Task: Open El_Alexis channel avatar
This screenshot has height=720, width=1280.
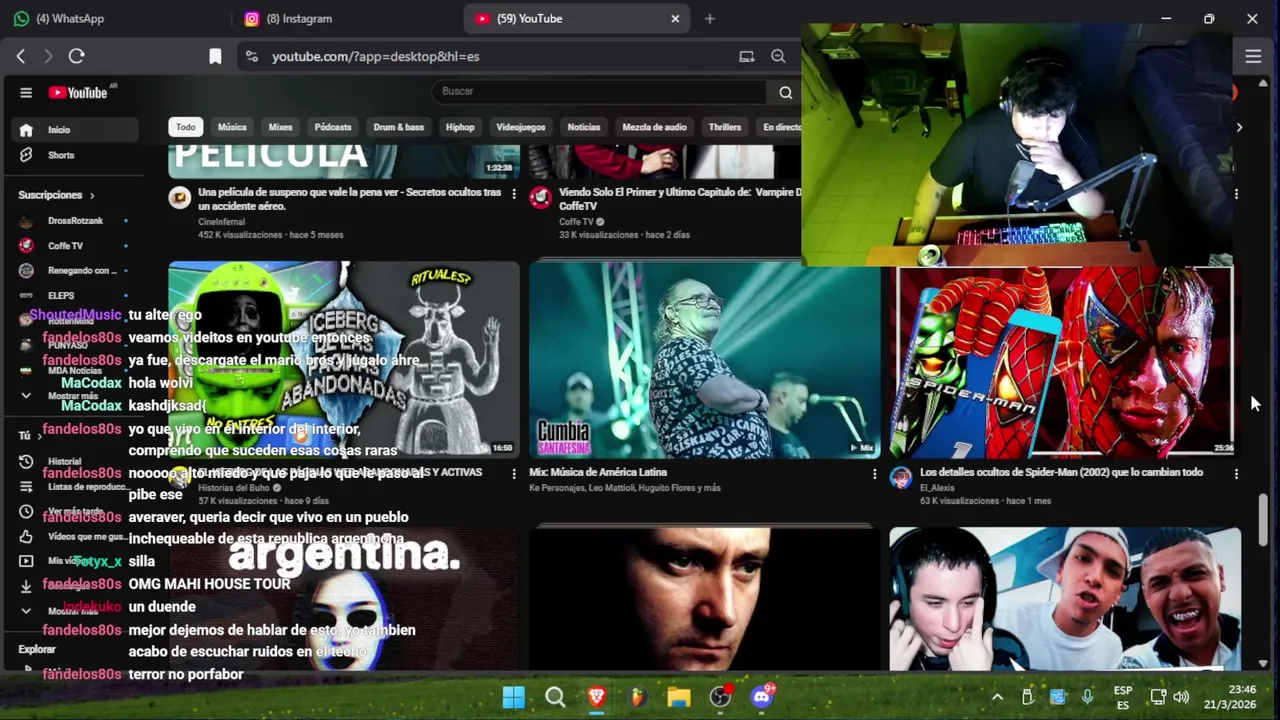Action: pos(901,477)
